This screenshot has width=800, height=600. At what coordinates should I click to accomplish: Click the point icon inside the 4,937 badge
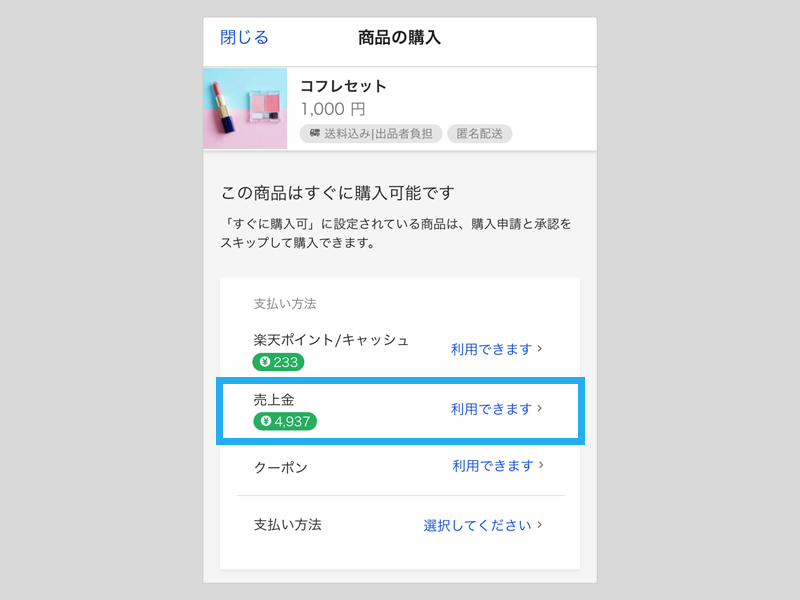(x=264, y=422)
